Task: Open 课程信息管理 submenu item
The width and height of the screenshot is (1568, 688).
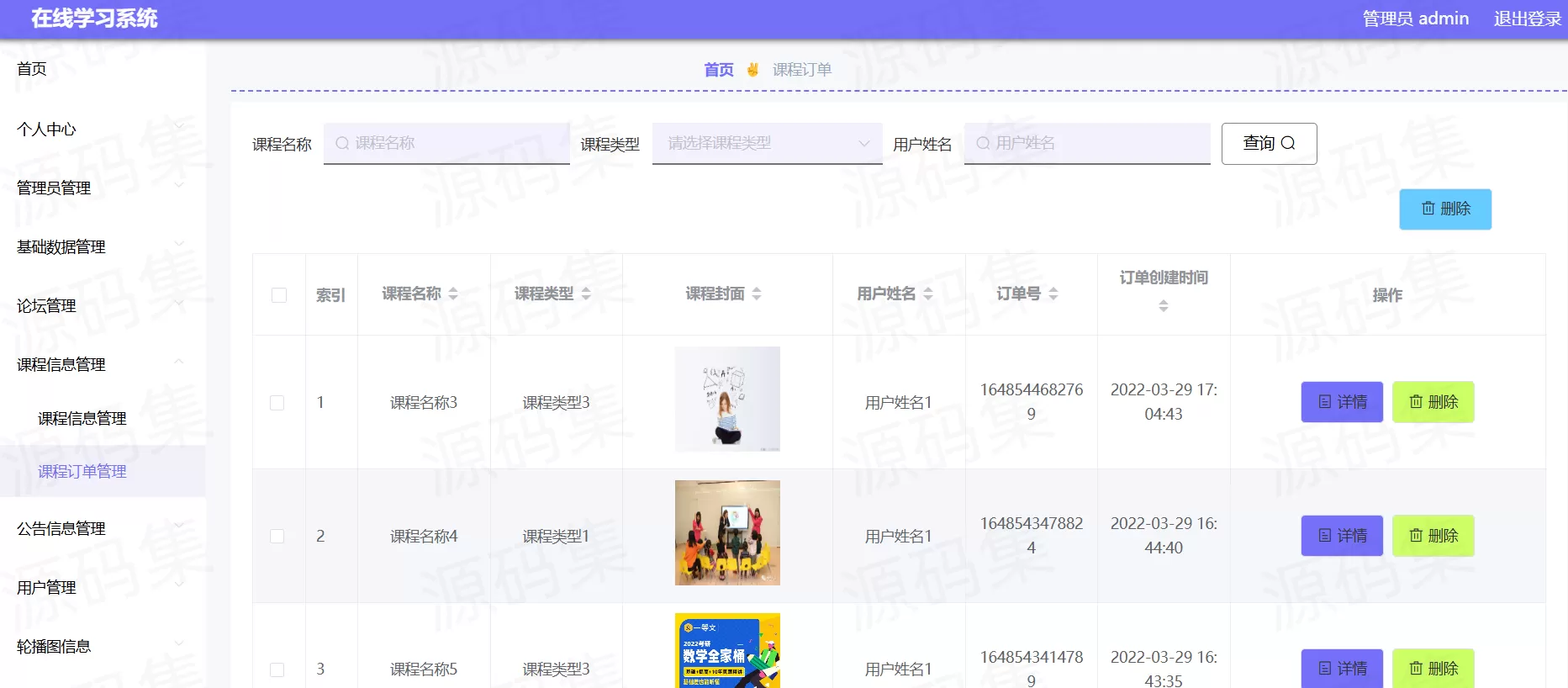Action: [x=82, y=418]
